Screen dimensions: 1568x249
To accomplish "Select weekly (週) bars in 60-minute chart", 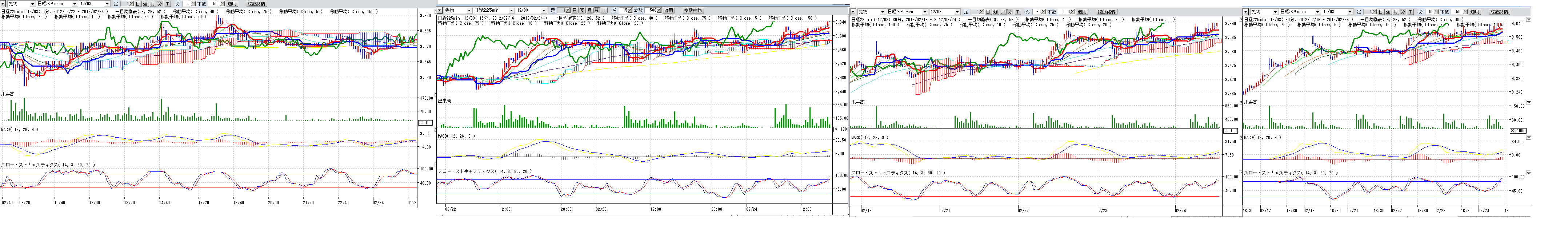I will pyautogui.click(x=1388, y=12).
